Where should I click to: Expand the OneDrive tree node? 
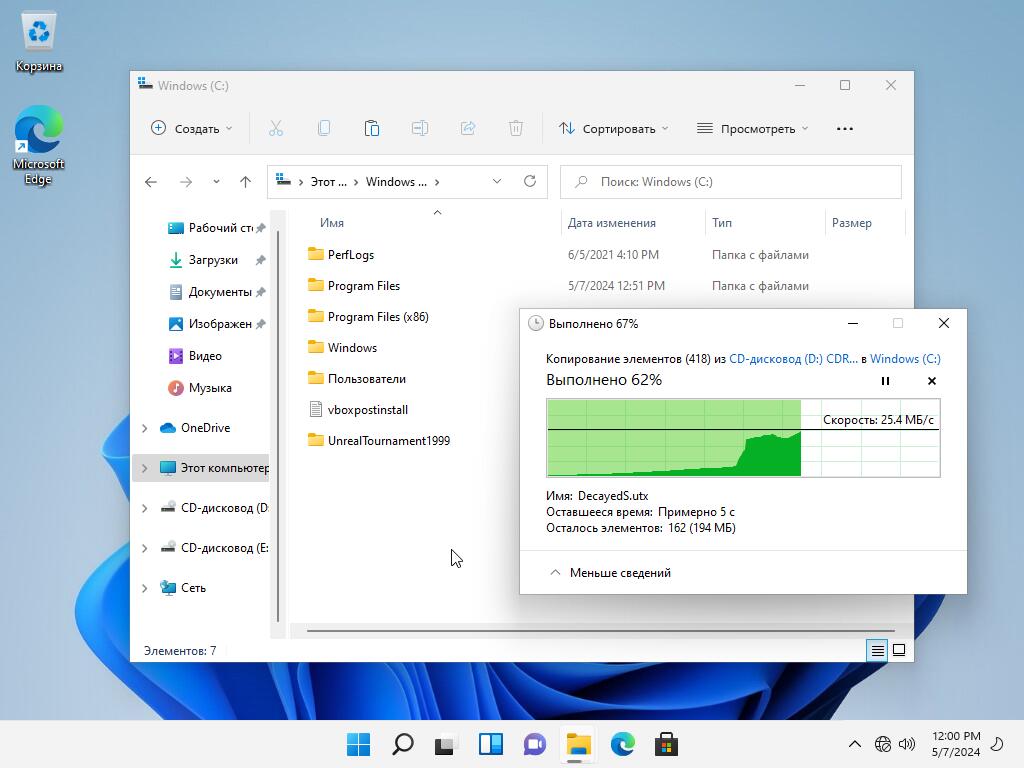pos(145,428)
